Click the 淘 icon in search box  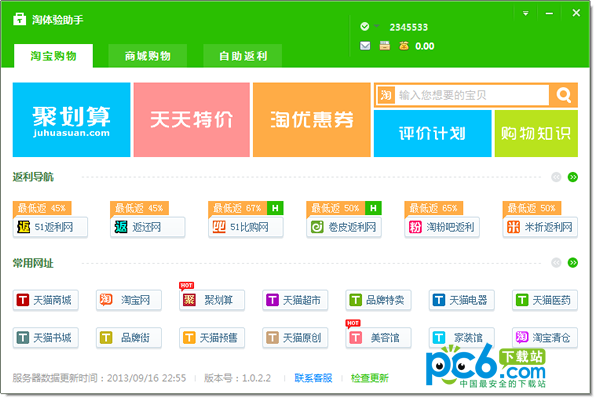tap(386, 95)
